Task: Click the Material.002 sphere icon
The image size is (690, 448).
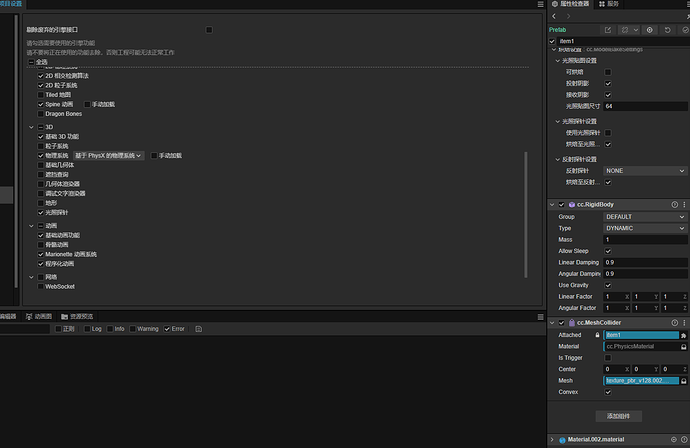Action: click(562, 440)
